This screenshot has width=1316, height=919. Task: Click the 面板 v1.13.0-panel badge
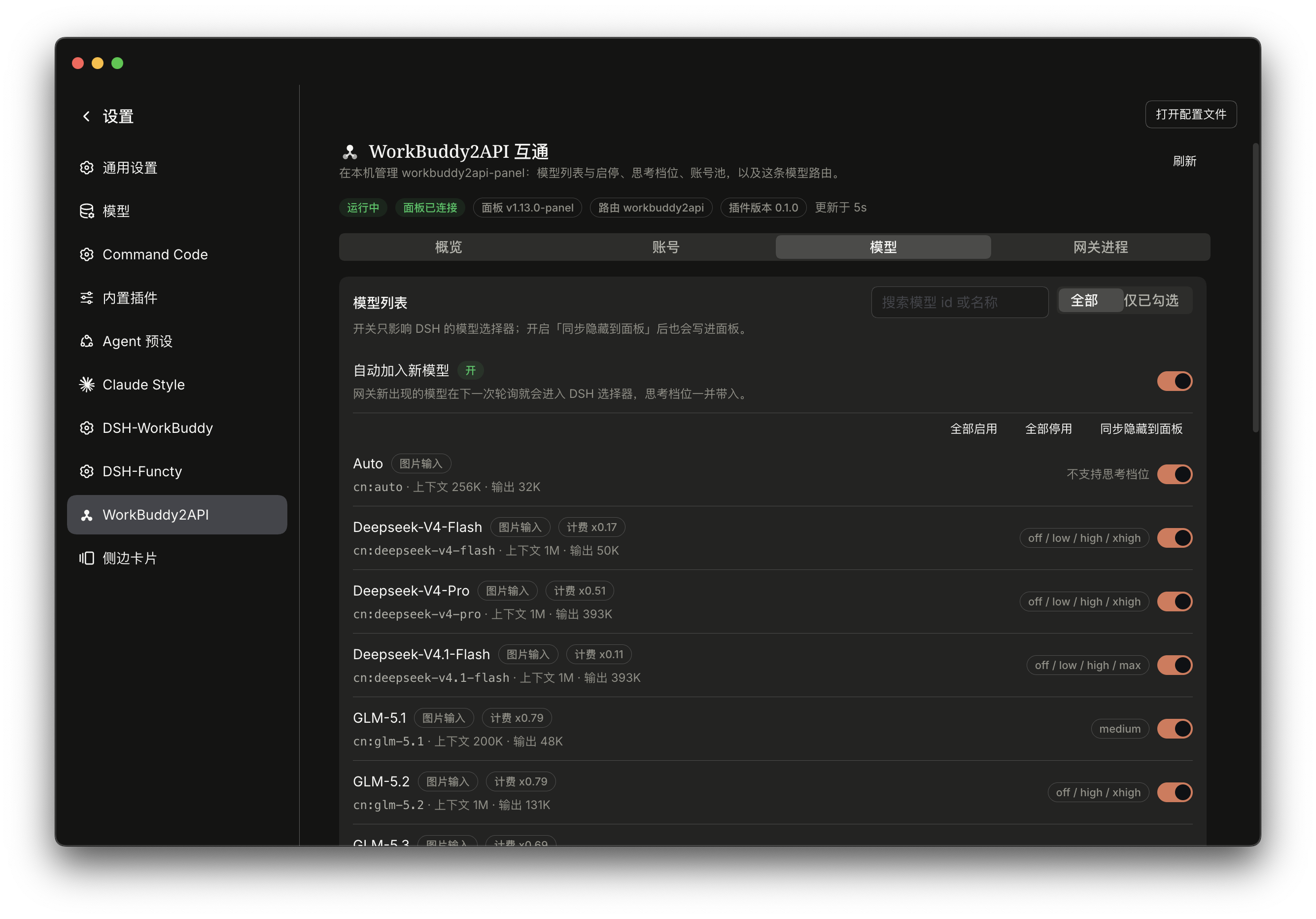click(x=527, y=208)
